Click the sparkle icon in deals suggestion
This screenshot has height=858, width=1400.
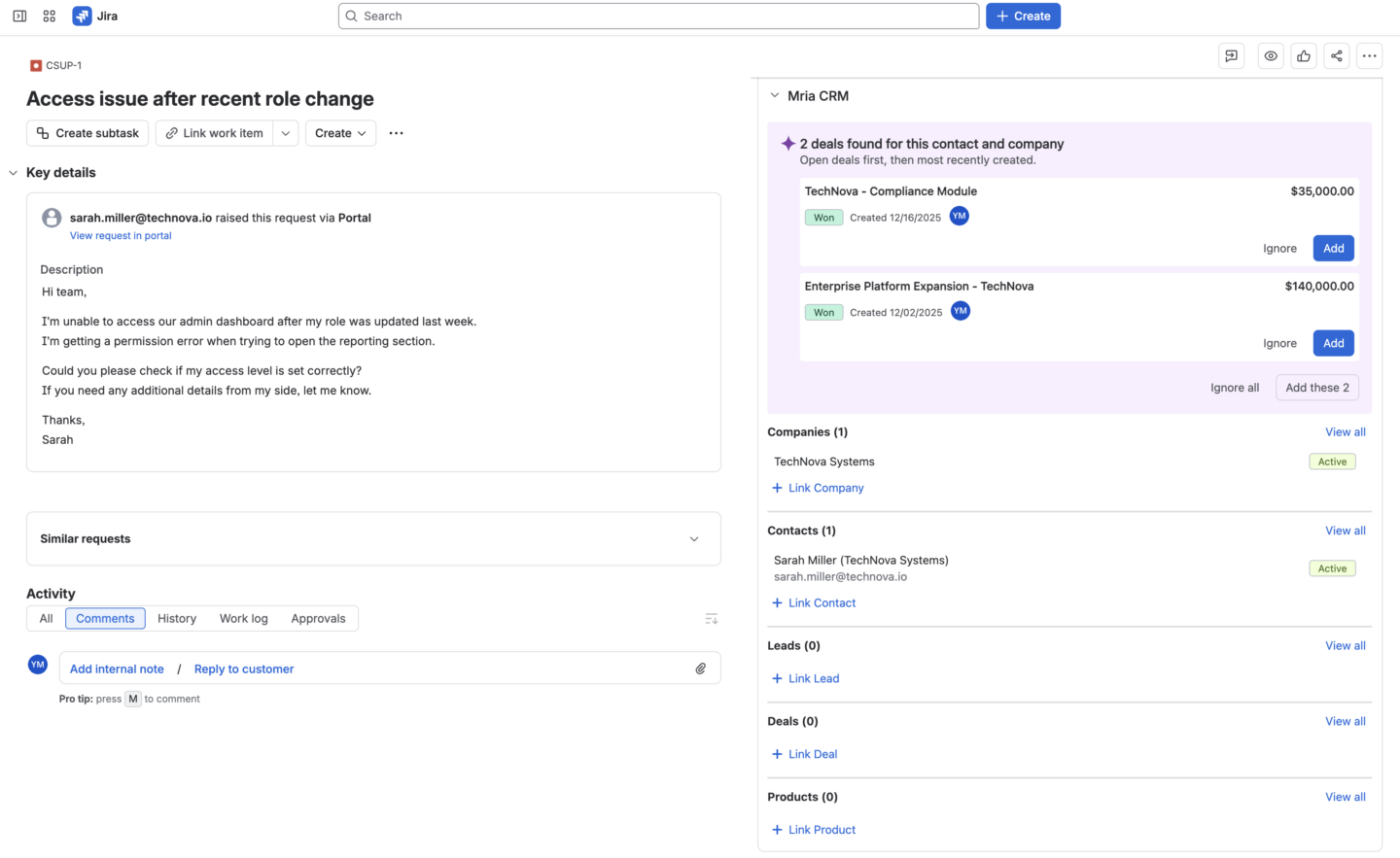point(788,144)
